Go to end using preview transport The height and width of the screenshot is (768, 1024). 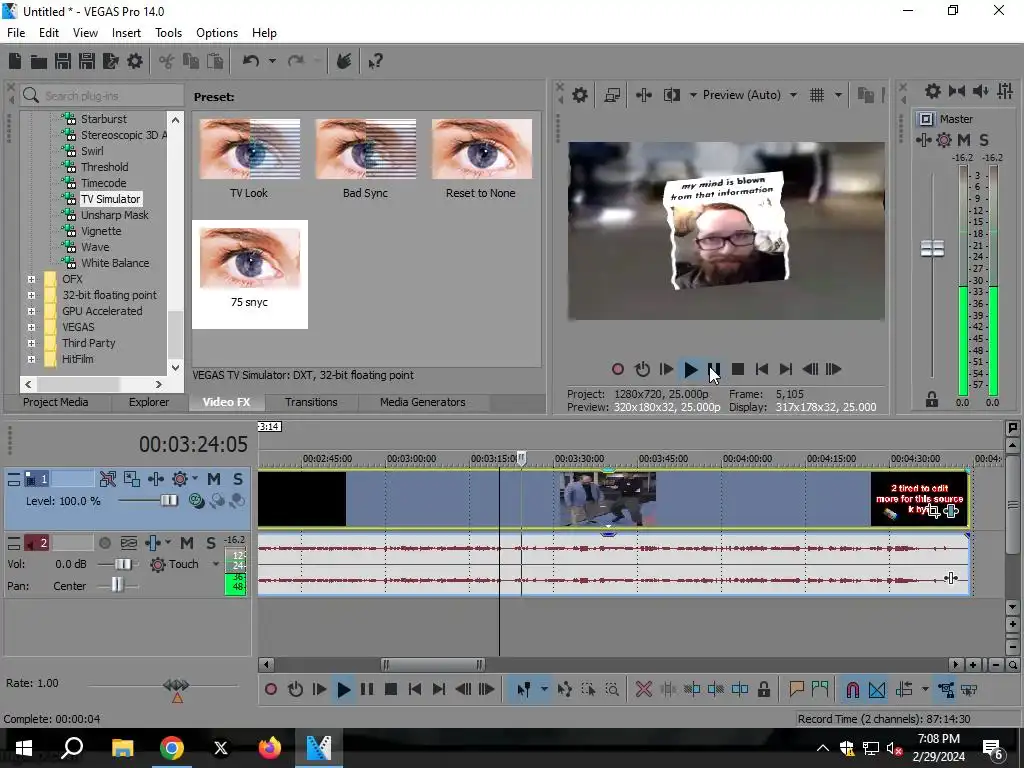point(786,370)
